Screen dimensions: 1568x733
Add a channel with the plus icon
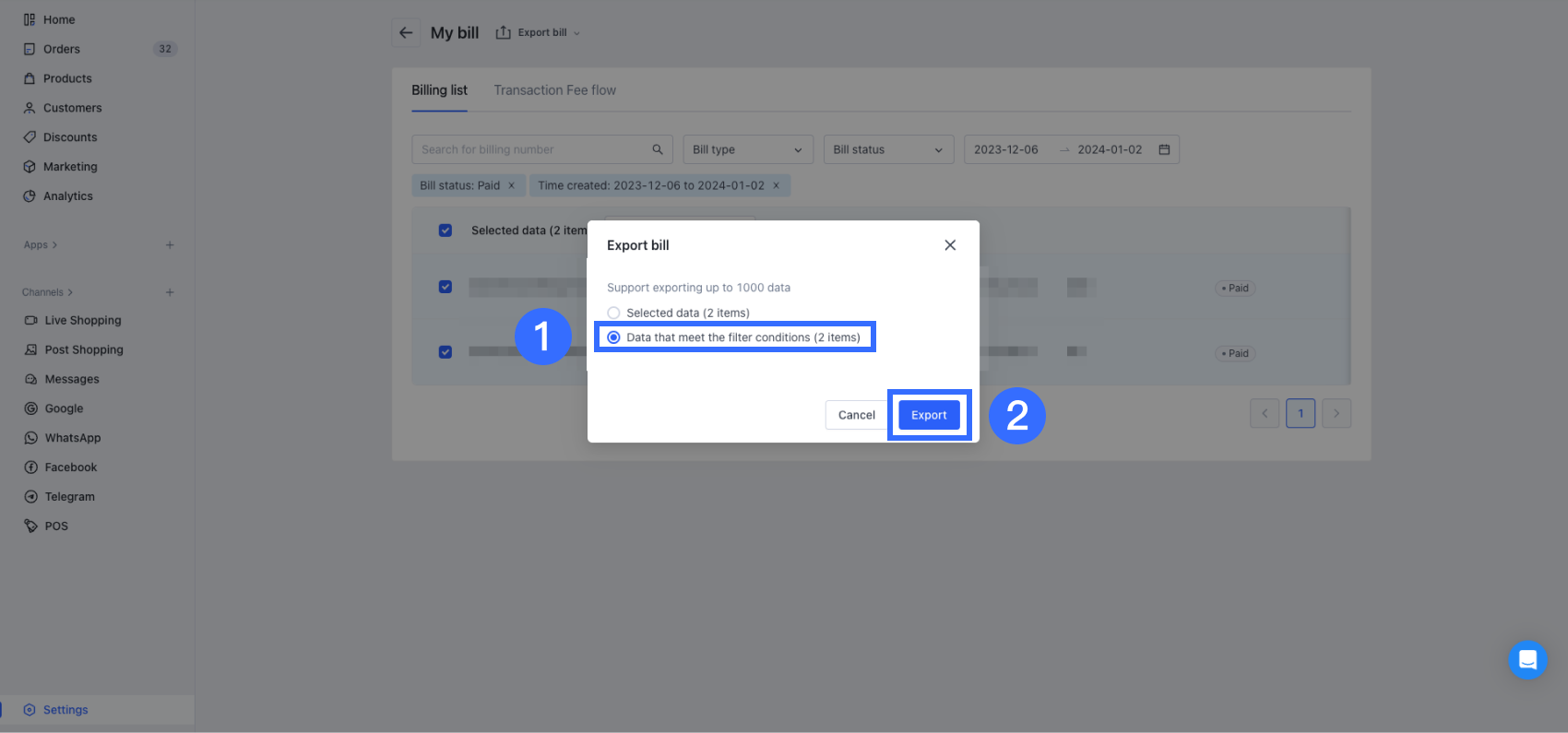[x=170, y=292]
